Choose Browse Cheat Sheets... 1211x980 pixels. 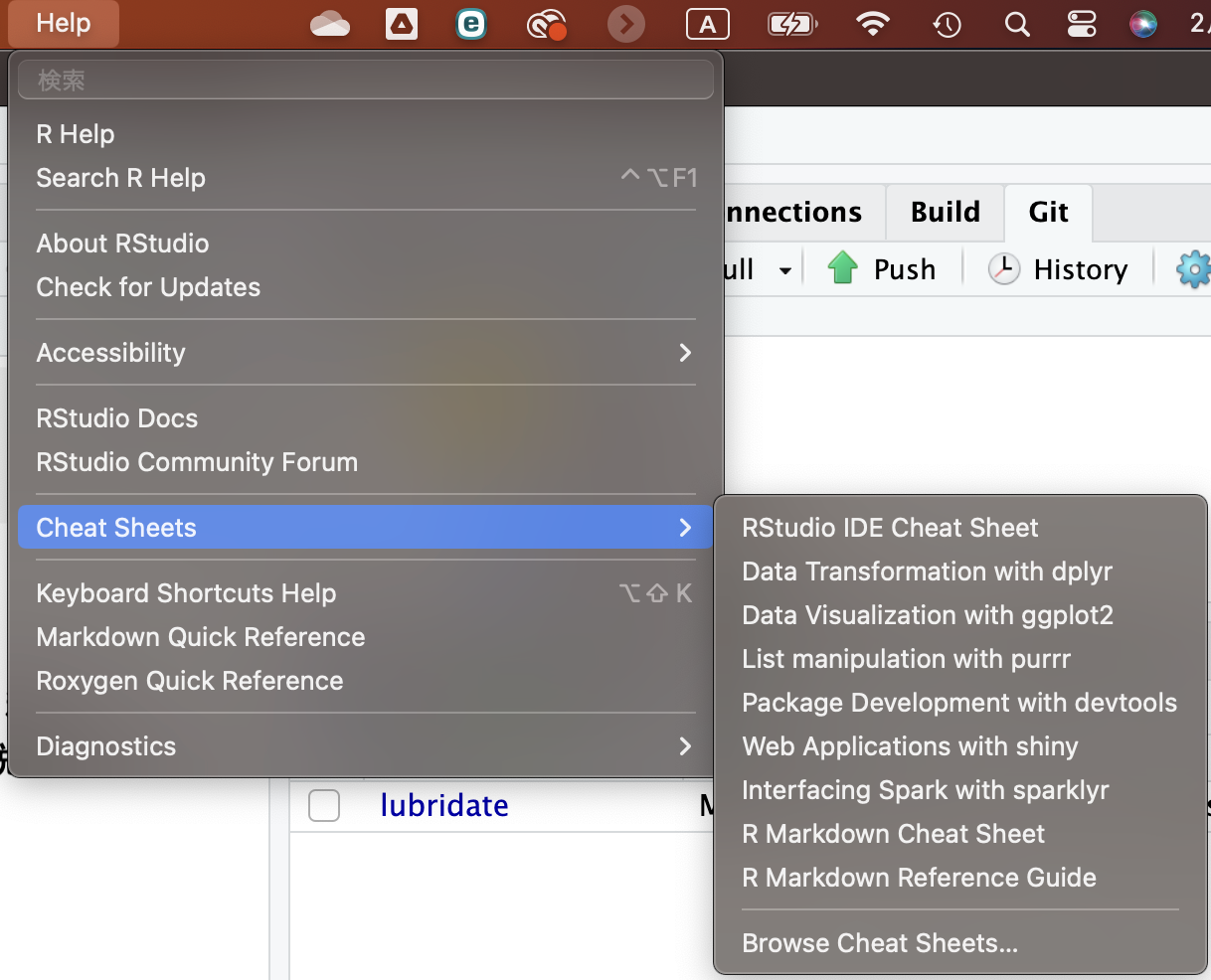960,943
